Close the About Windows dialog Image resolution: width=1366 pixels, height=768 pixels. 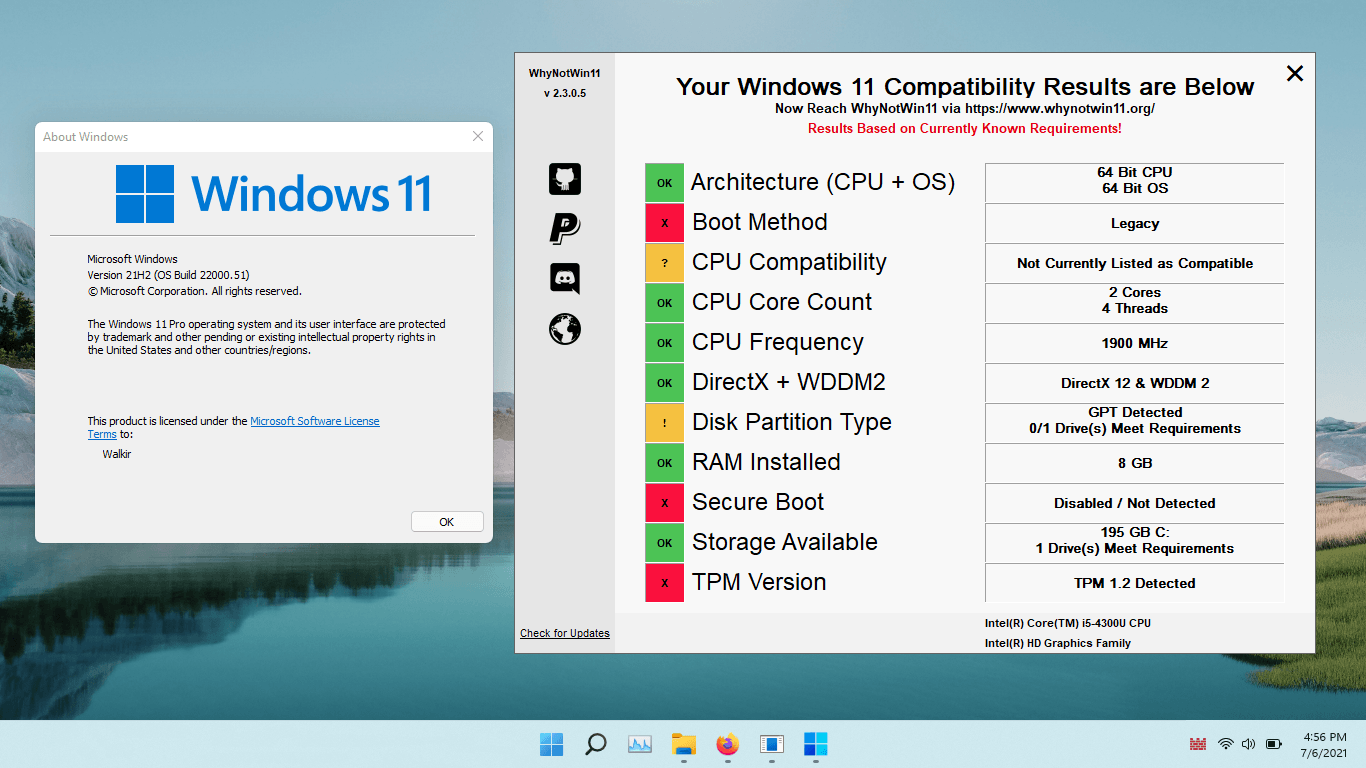[478, 136]
